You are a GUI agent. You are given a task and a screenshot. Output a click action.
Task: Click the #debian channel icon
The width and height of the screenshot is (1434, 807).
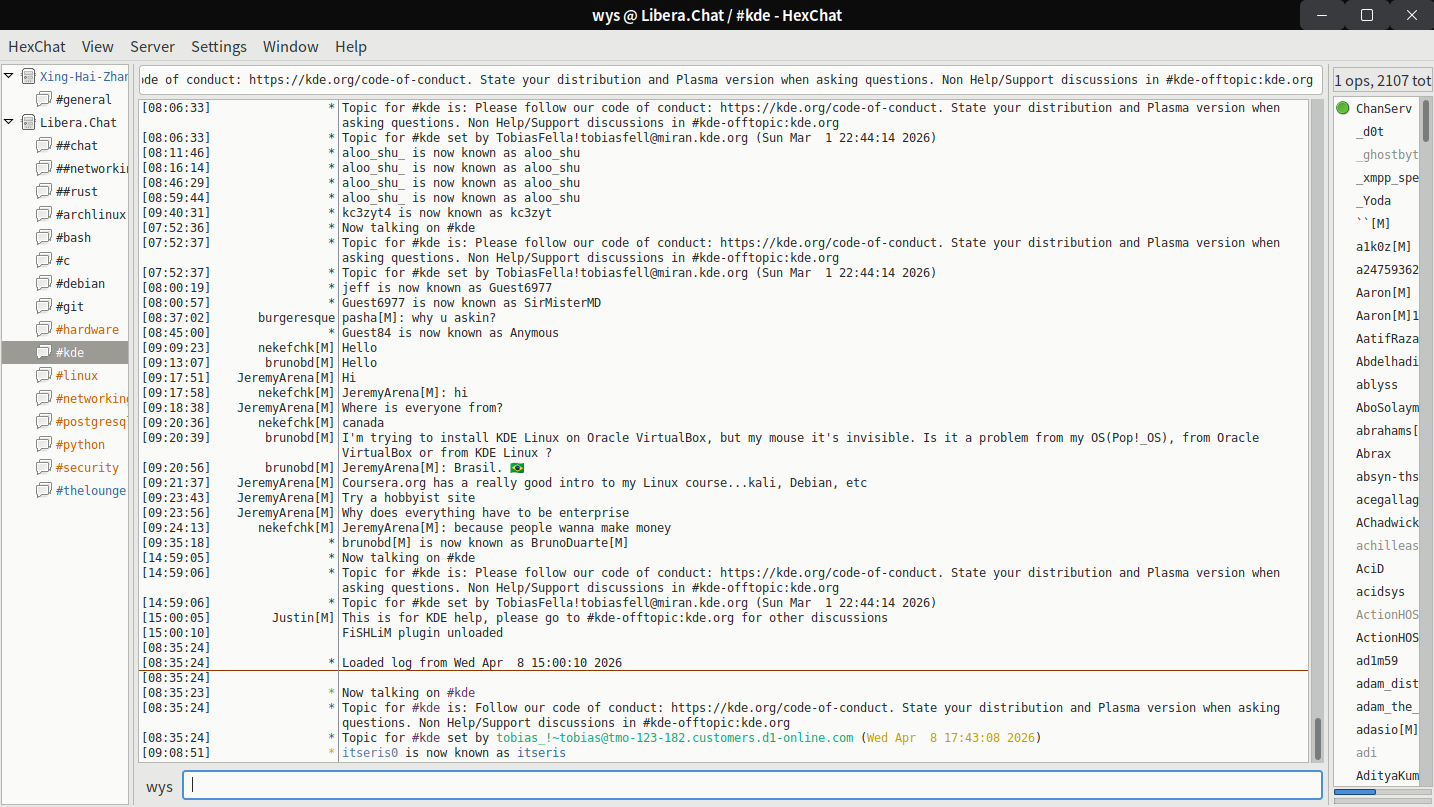pyautogui.click(x=43, y=283)
